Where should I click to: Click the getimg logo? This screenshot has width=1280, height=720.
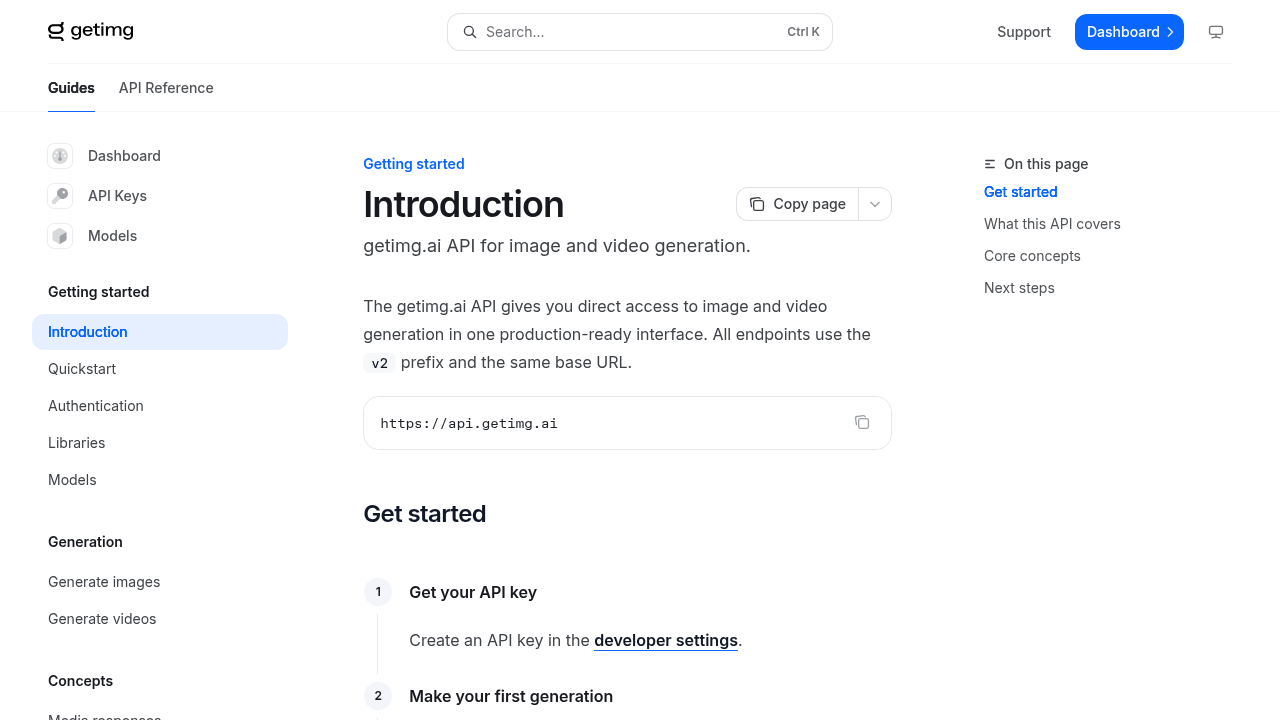point(91,31)
